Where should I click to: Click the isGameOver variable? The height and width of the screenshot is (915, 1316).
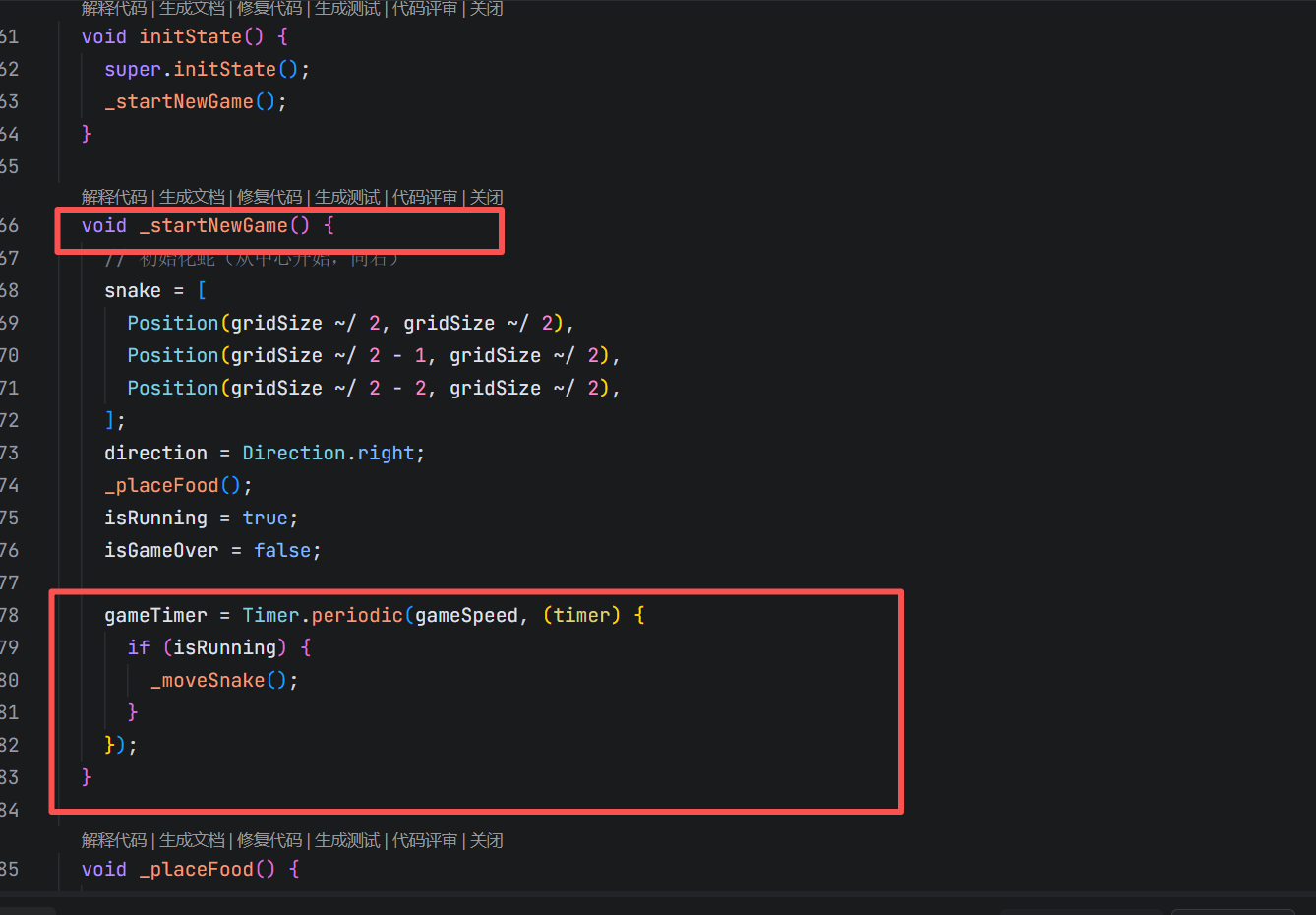161,550
